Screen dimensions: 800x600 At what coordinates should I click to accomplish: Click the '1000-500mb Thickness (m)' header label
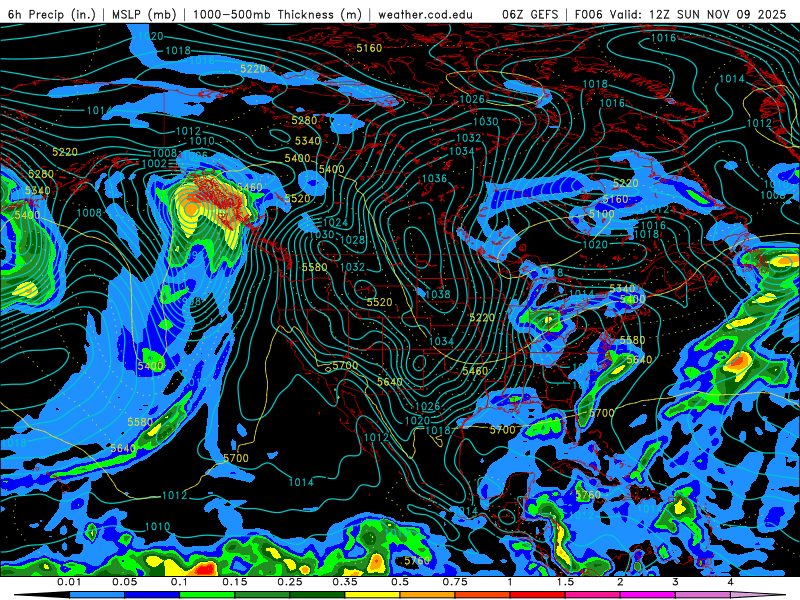277,14
